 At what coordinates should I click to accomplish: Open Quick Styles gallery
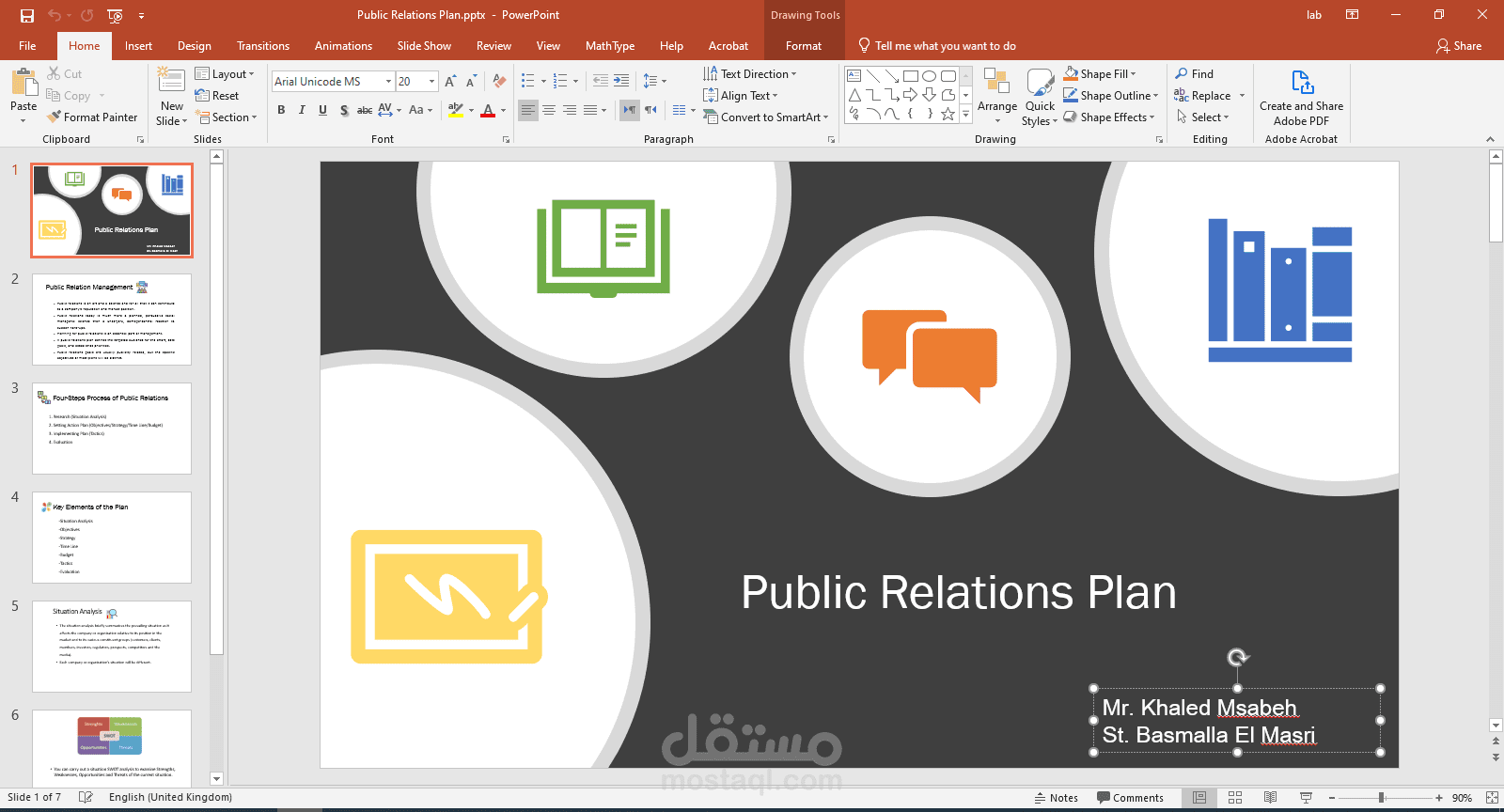(x=1040, y=96)
